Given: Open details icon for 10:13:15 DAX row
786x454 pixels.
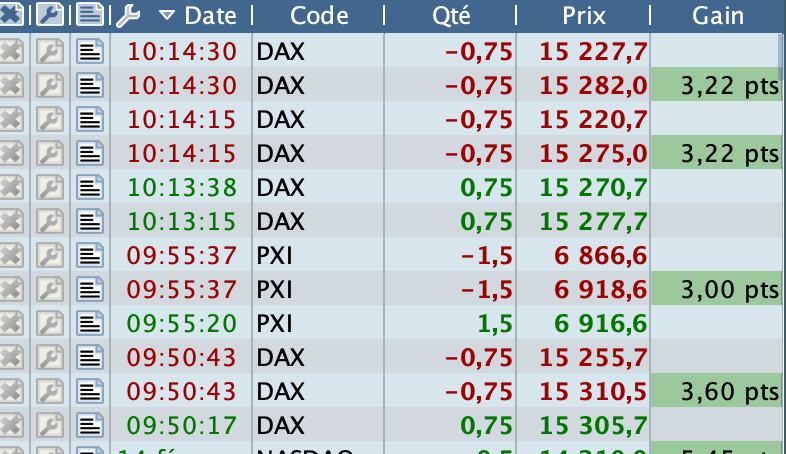Looking at the screenshot, I should pos(91,221).
